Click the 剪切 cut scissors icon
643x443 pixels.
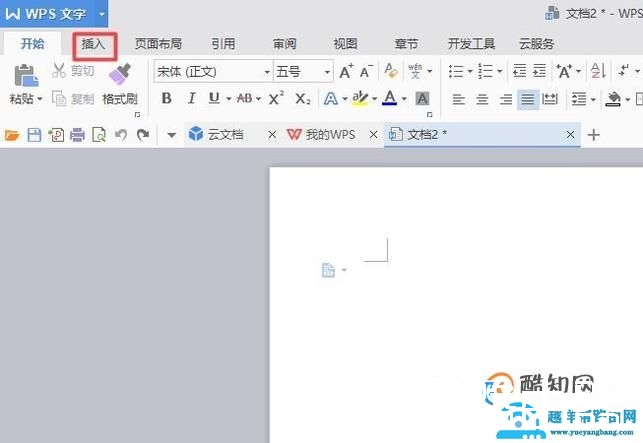59,71
